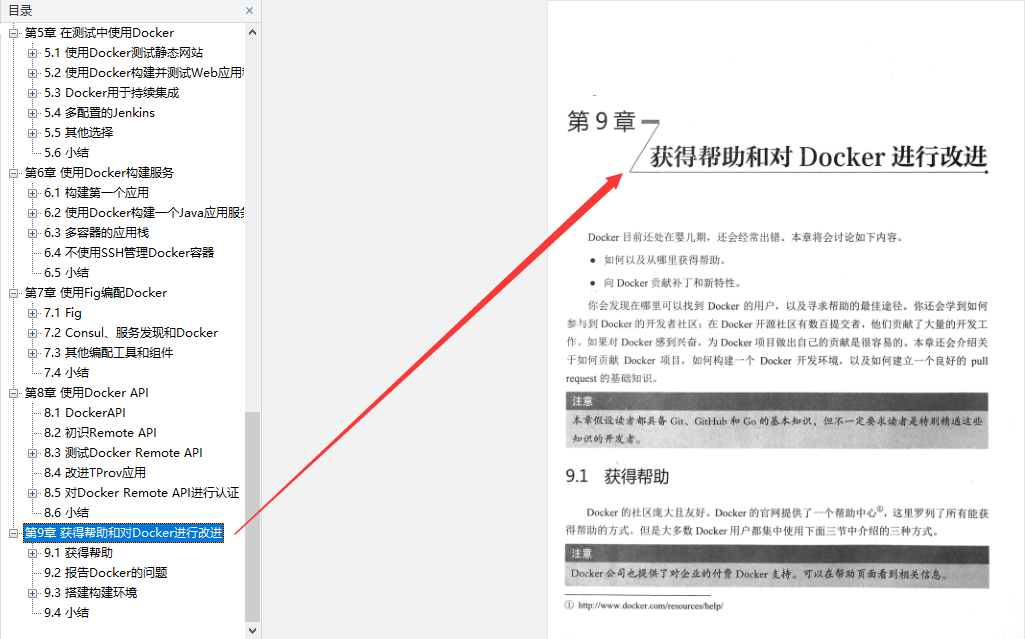Expand the 6.1 构建第一个应用 node

tap(33, 193)
